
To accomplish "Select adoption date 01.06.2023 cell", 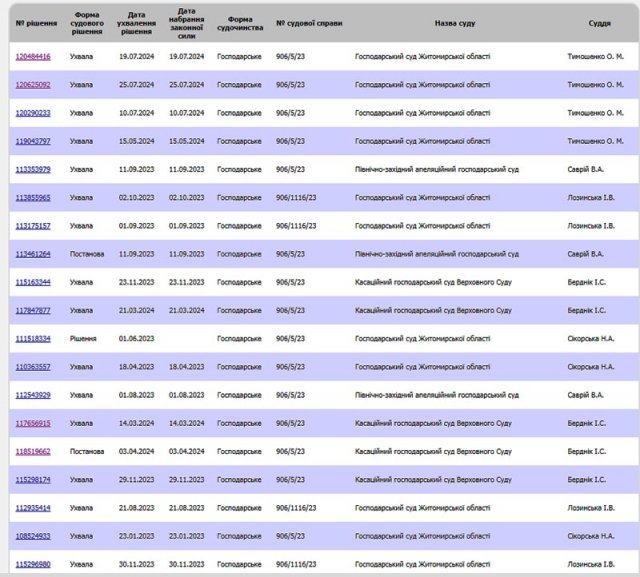I will [136, 339].
